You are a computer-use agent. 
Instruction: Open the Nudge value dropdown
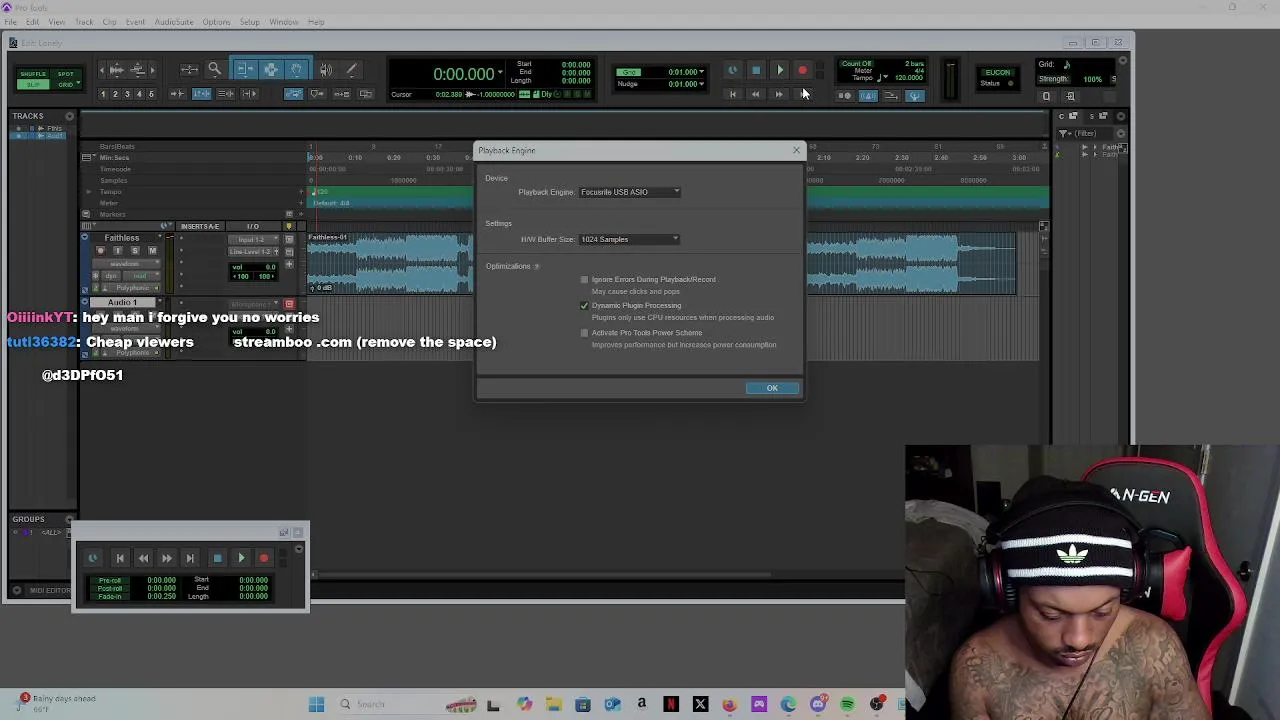[x=701, y=84]
